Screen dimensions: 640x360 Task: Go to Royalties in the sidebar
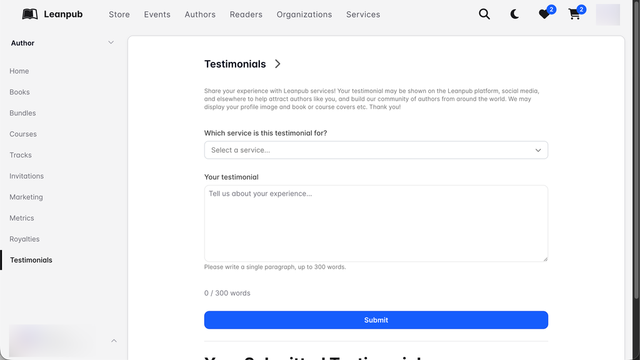[24, 239]
